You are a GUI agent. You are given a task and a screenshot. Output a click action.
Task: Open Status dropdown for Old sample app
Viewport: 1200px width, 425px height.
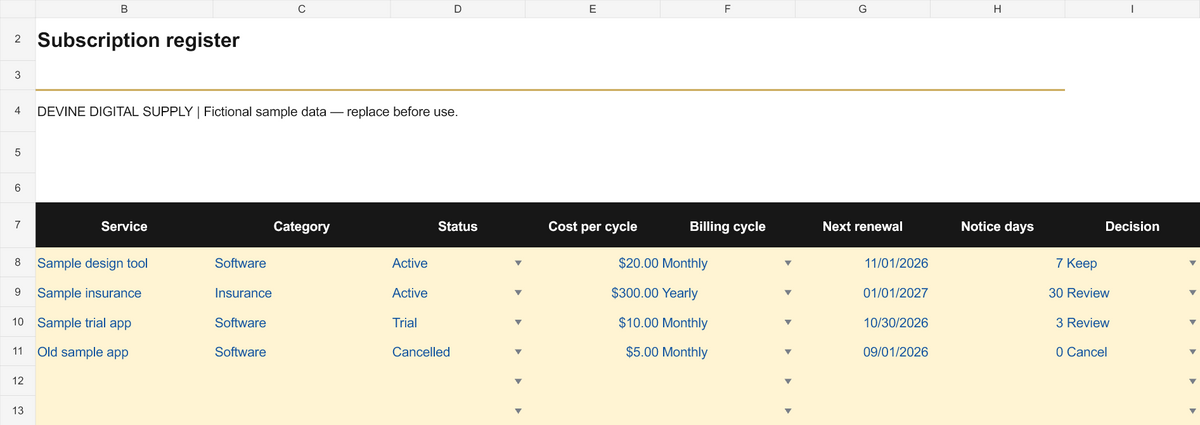[x=517, y=352]
